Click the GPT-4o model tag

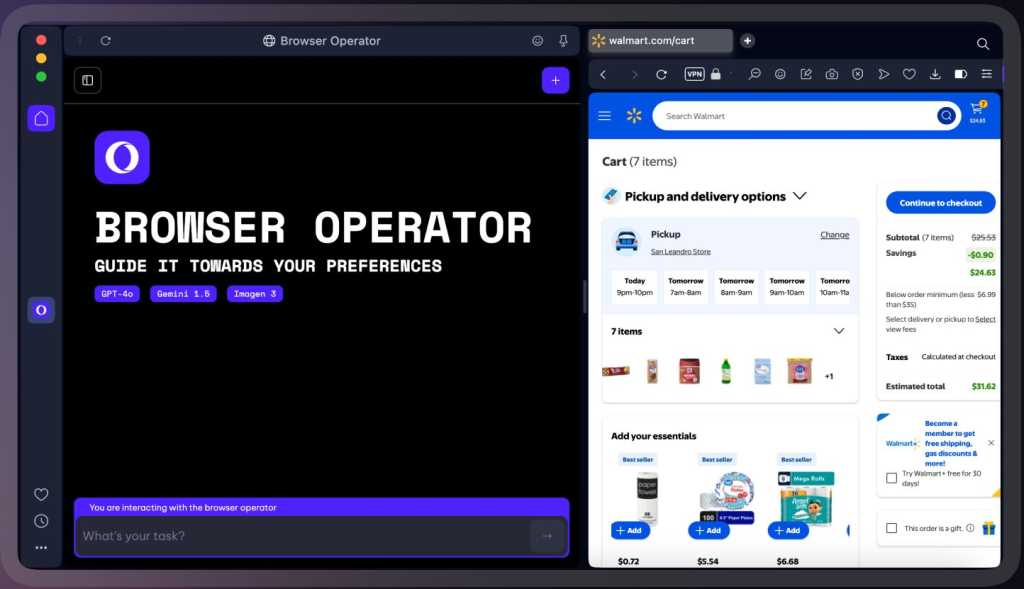pyautogui.click(x=117, y=293)
